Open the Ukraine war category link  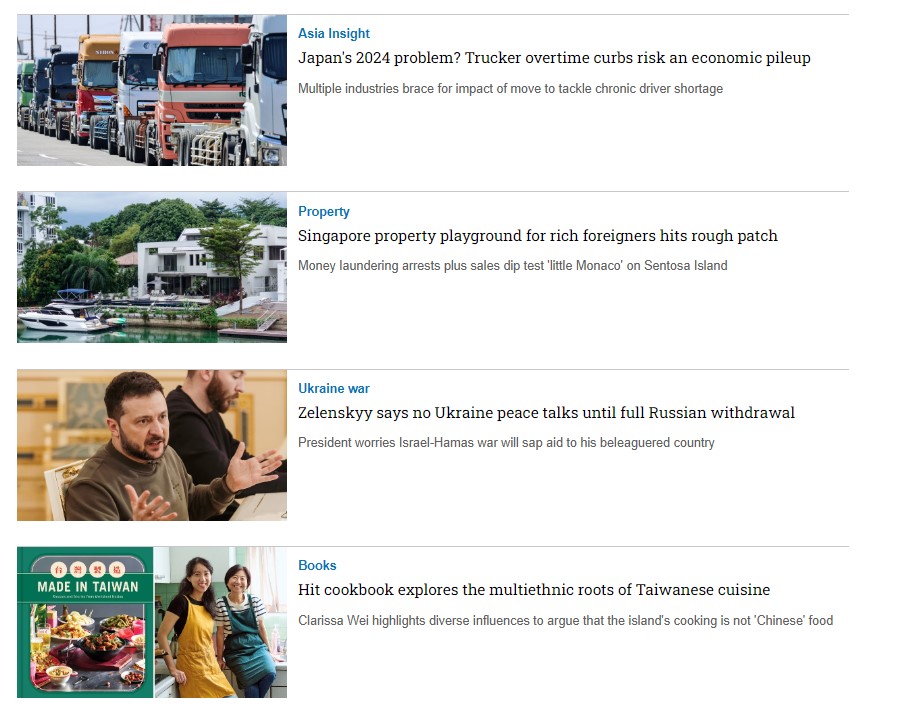coord(334,388)
